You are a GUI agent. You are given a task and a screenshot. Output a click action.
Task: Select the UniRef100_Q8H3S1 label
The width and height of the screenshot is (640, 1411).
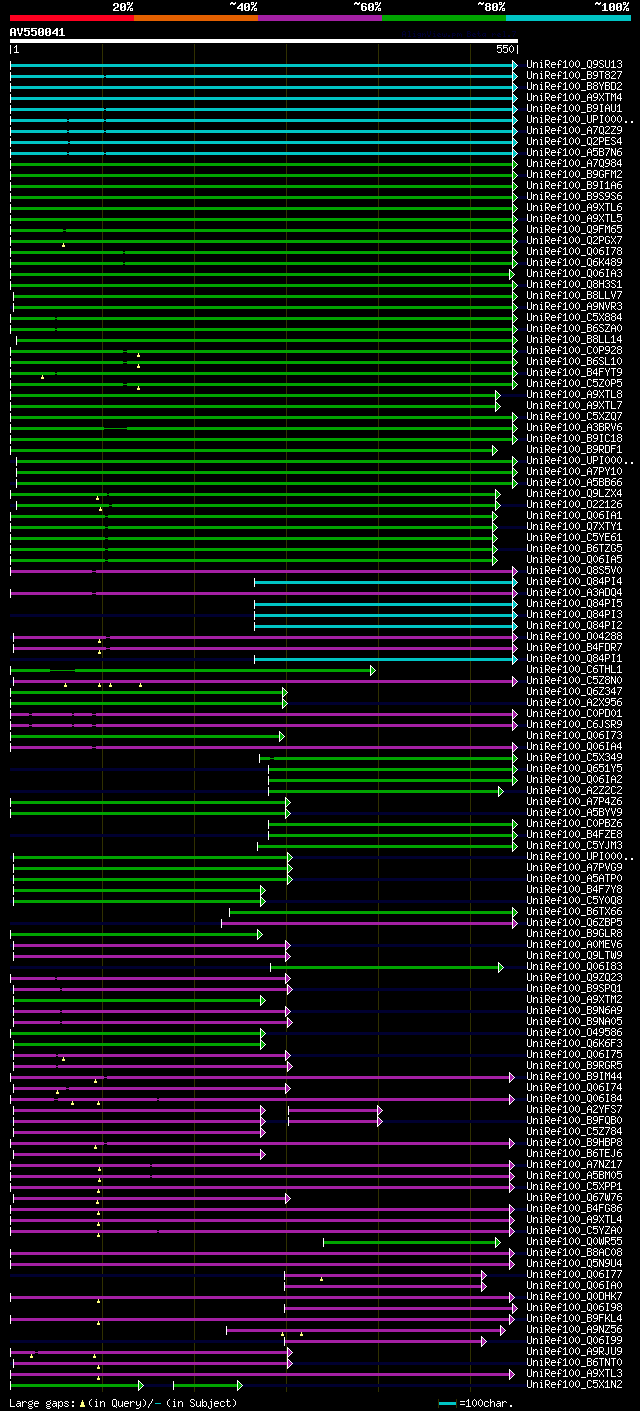574,284
